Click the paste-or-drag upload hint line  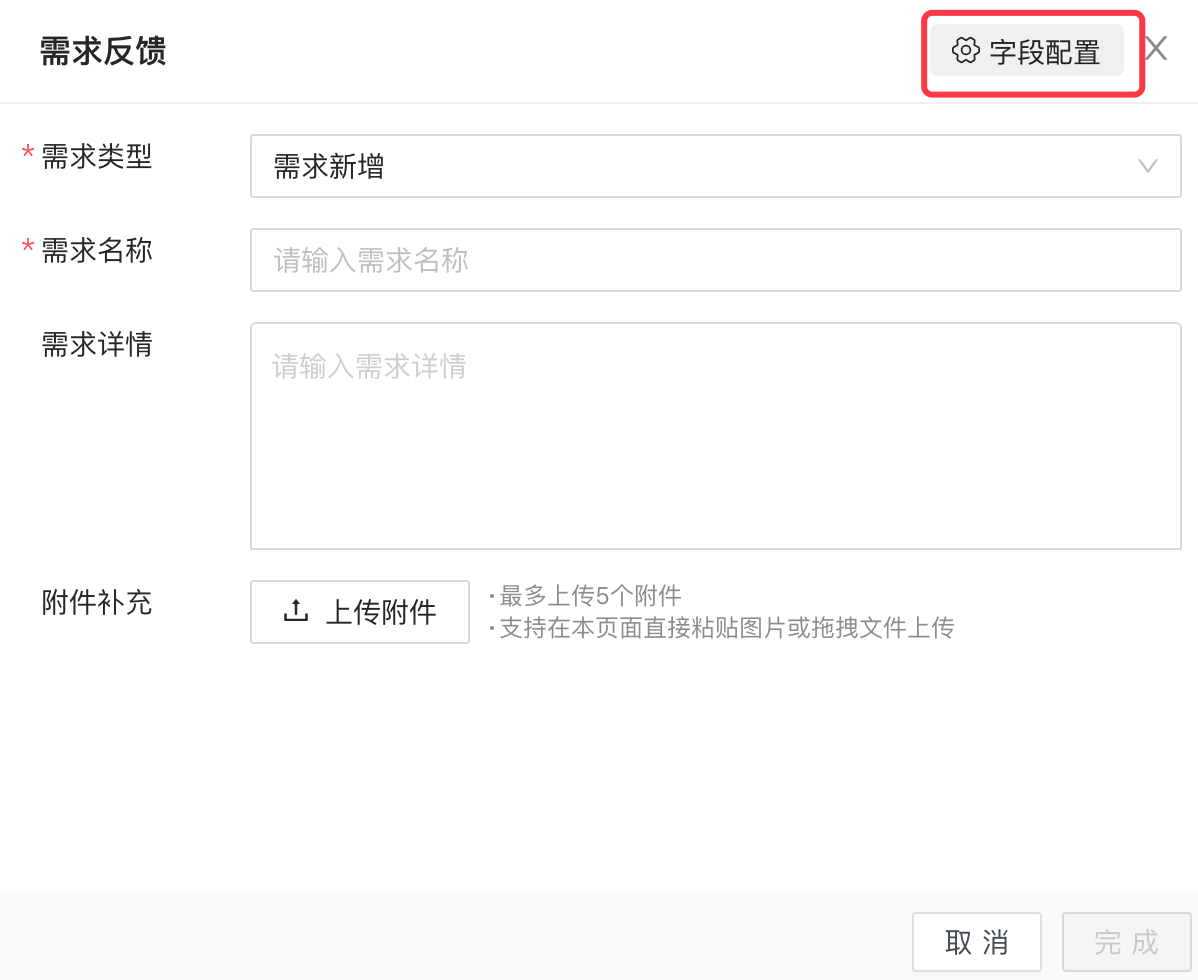(726, 628)
